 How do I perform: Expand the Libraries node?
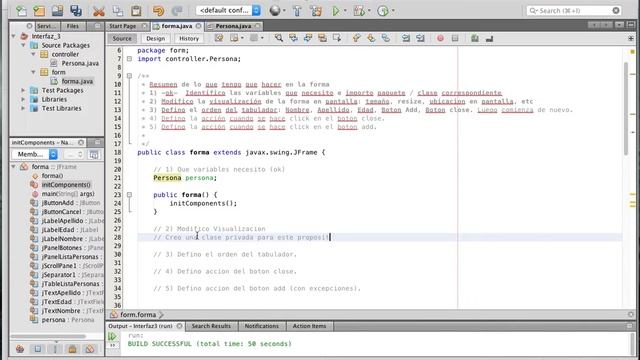[x=23, y=99]
